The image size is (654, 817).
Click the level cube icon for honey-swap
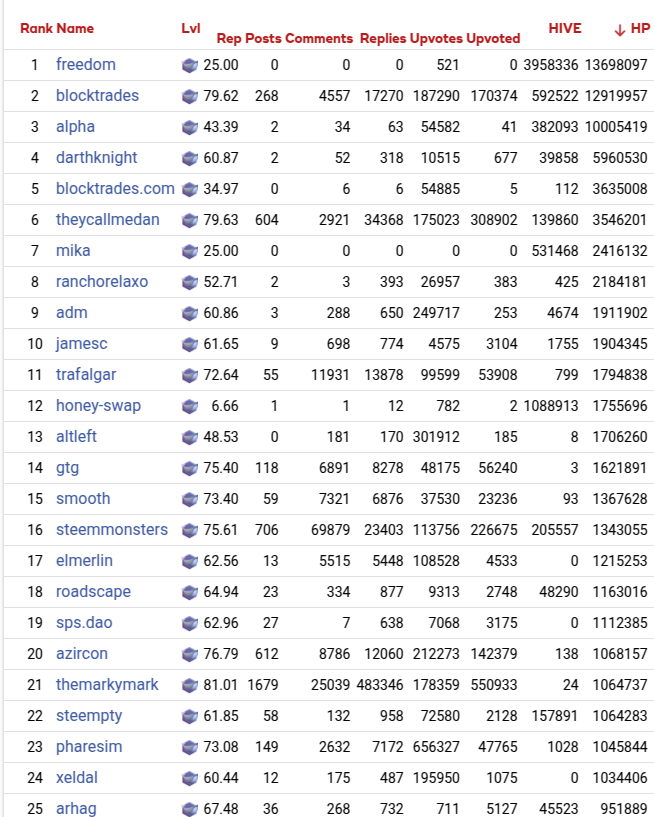pyautogui.click(x=190, y=406)
